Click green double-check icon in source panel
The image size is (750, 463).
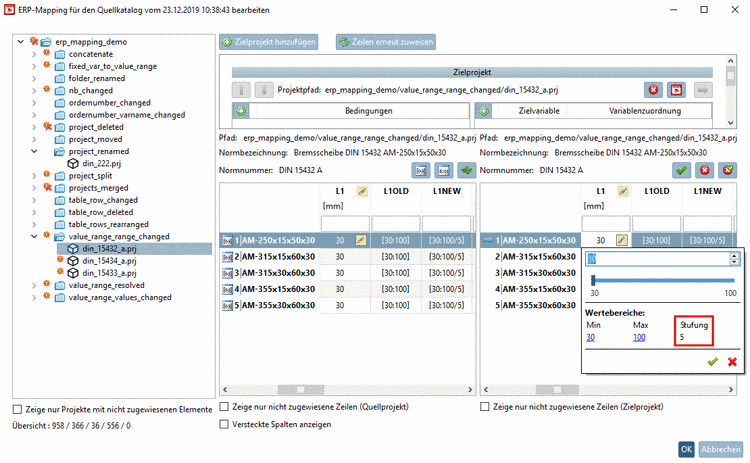466,170
